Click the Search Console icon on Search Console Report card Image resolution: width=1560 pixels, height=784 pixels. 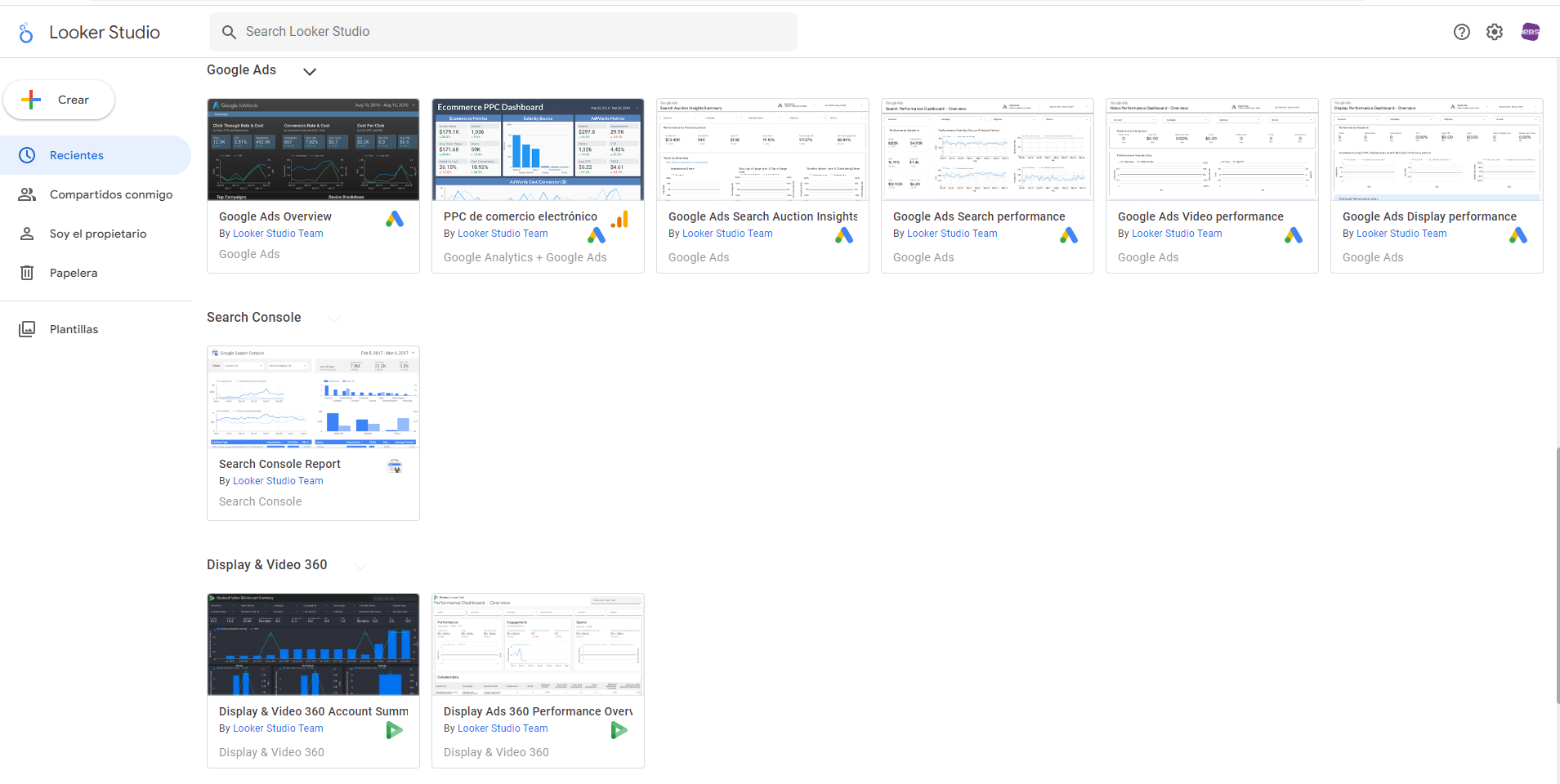click(395, 466)
